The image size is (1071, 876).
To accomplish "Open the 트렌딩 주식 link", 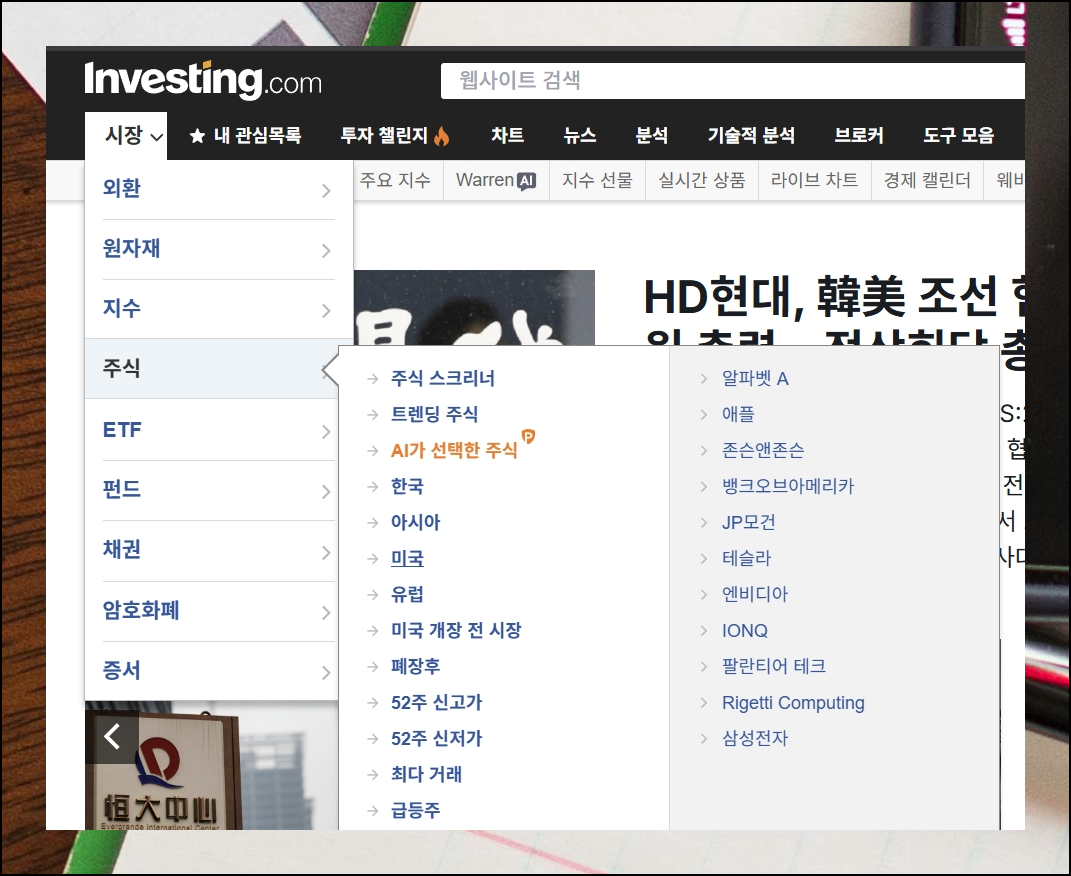I will click(434, 414).
